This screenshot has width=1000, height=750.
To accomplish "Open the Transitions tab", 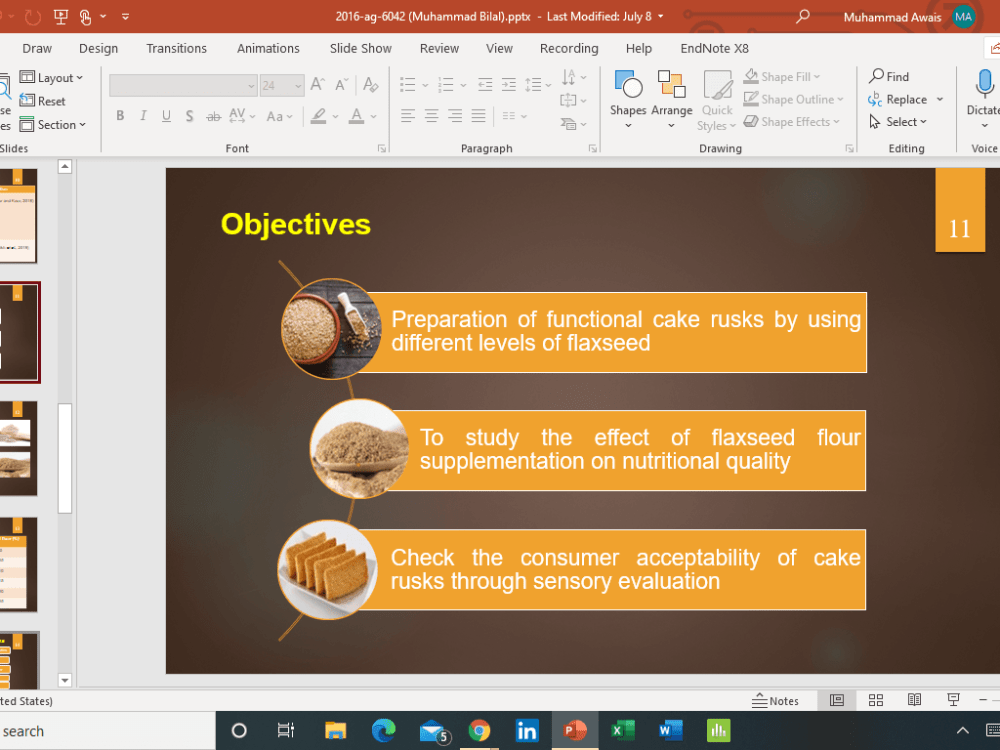I will [x=177, y=48].
